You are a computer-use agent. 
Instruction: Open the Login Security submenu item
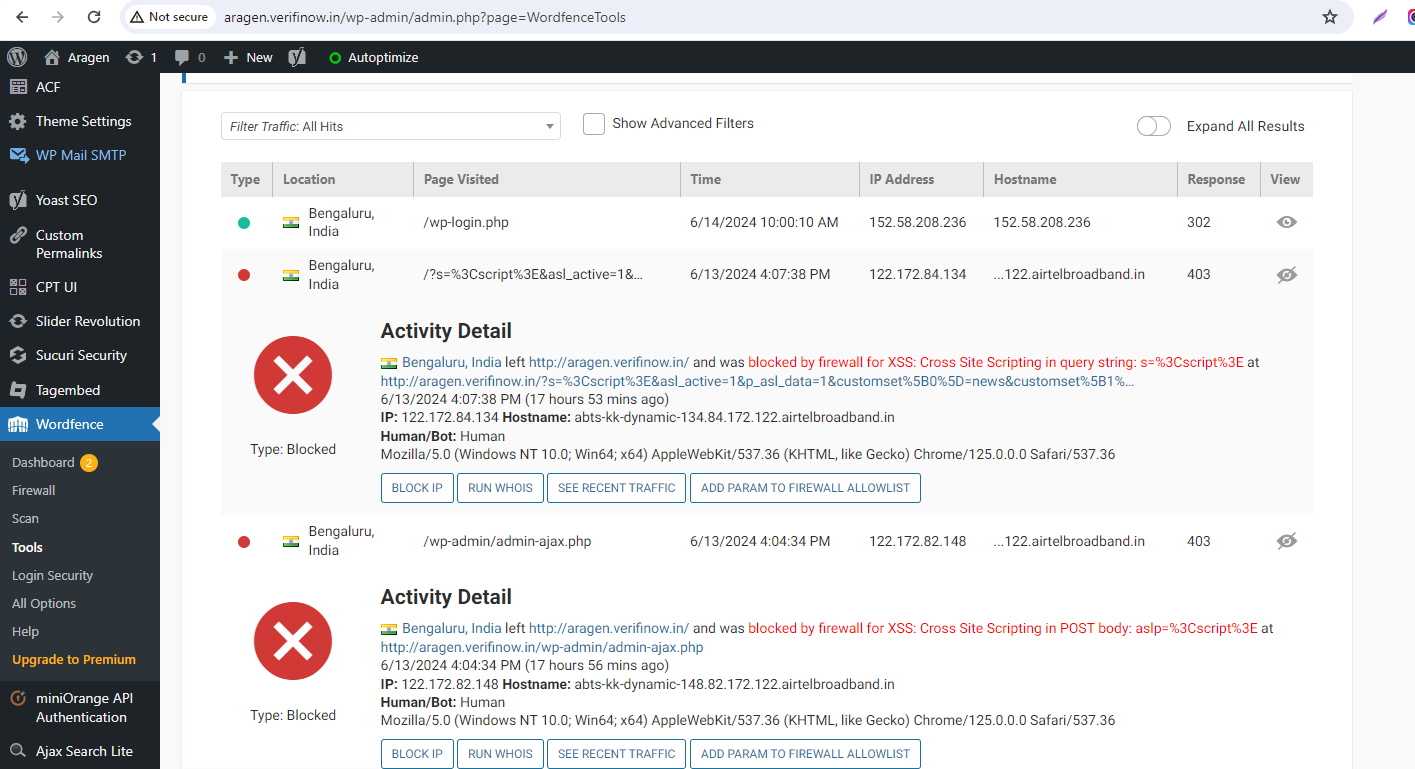[x=52, y=575]
